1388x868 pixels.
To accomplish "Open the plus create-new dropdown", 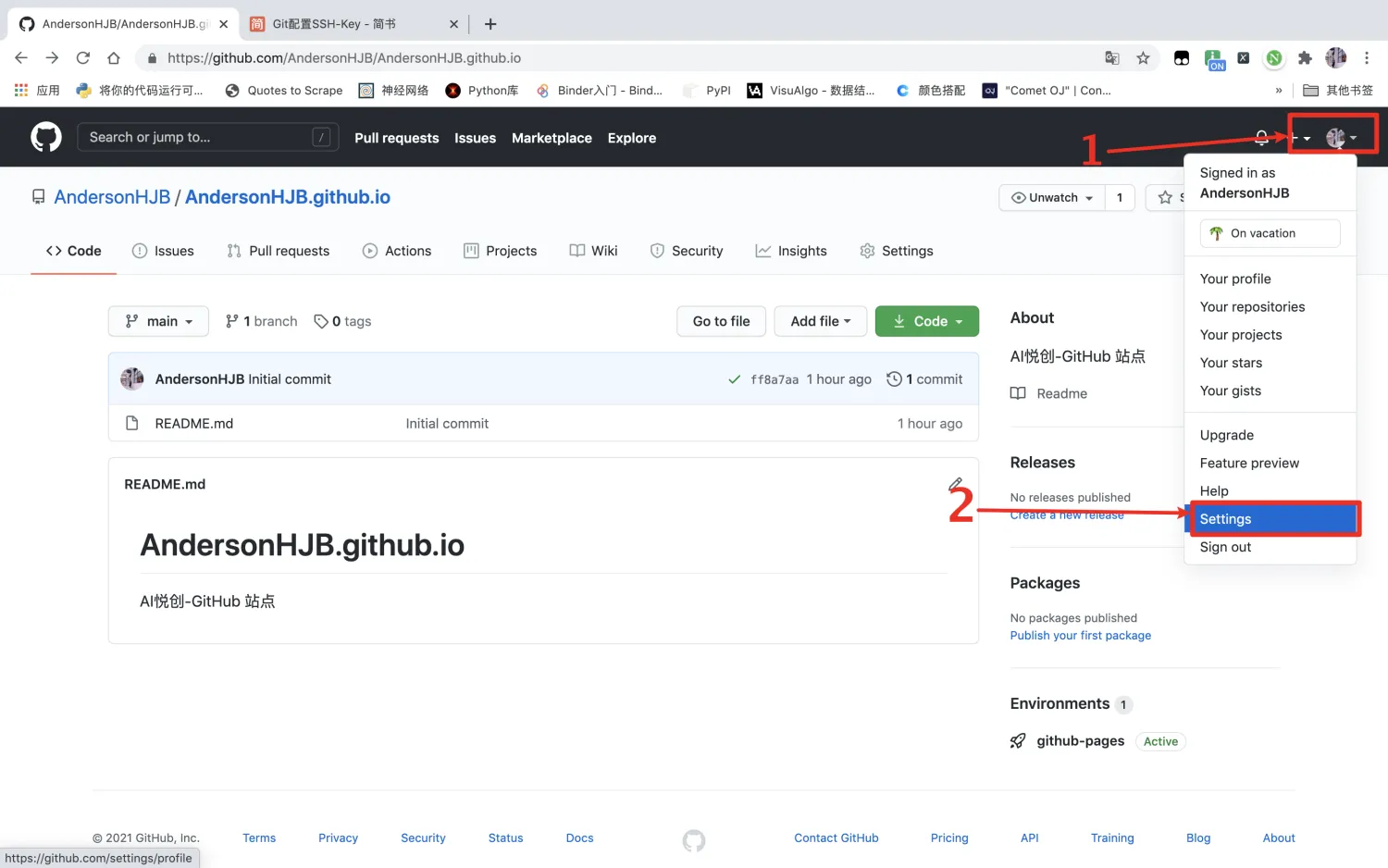I will (1300, 138).
